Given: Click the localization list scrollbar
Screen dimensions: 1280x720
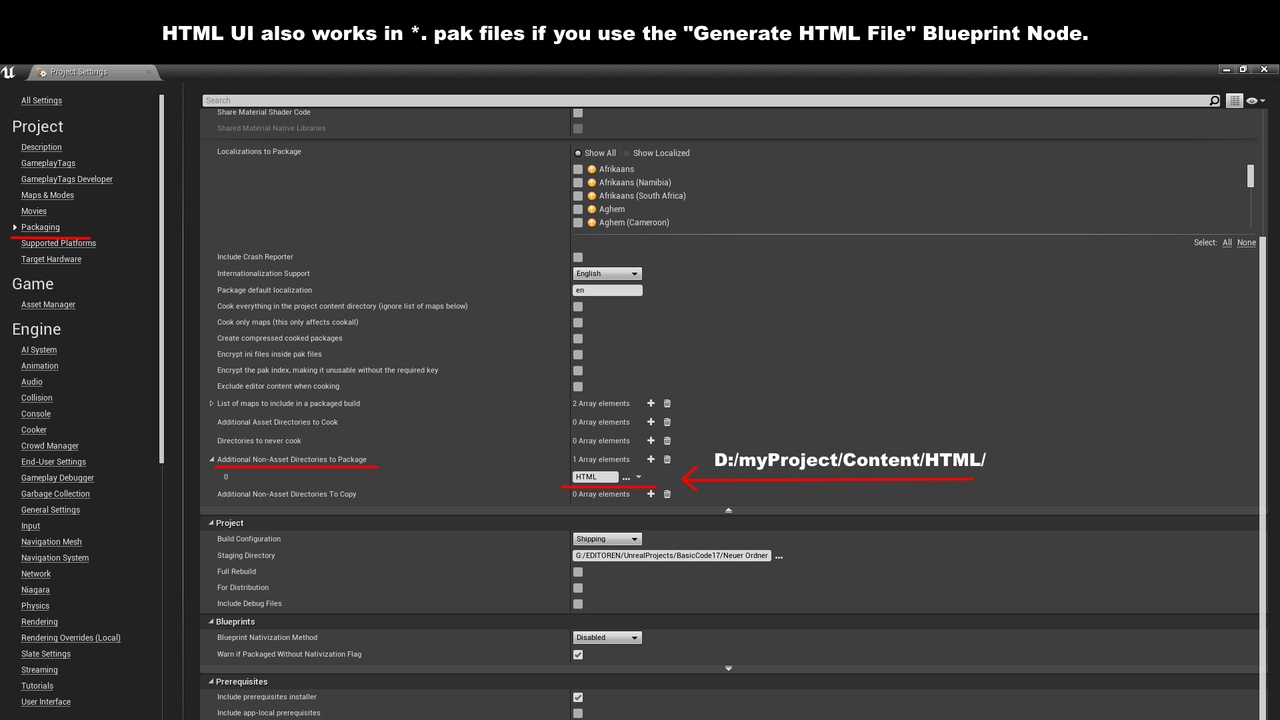Looking at the screenshot, I should [1250, 177].
